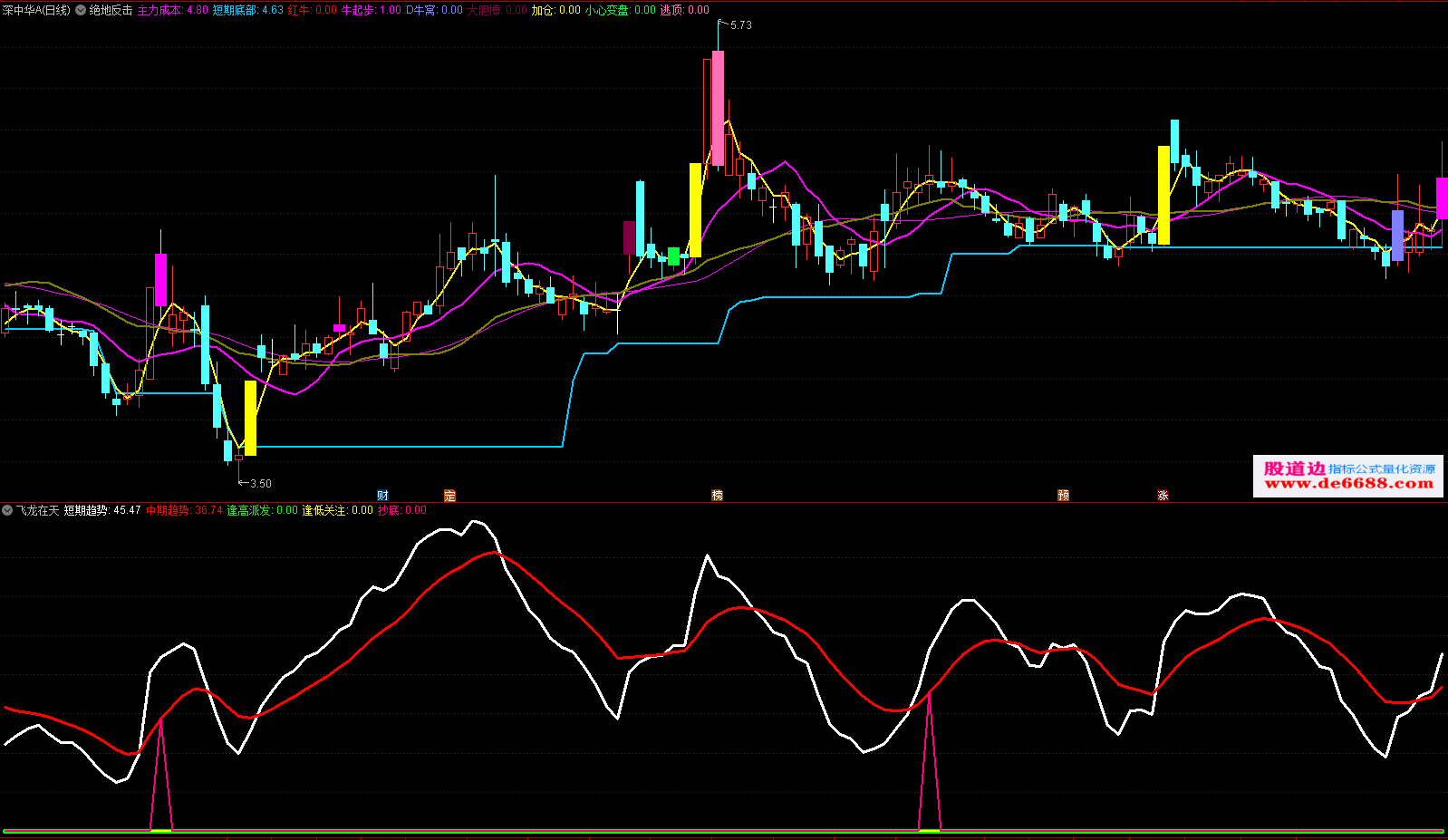Open the 深中华A(日线) period selector
Viewport: 1448px width, 840px height.
[36, 10]
